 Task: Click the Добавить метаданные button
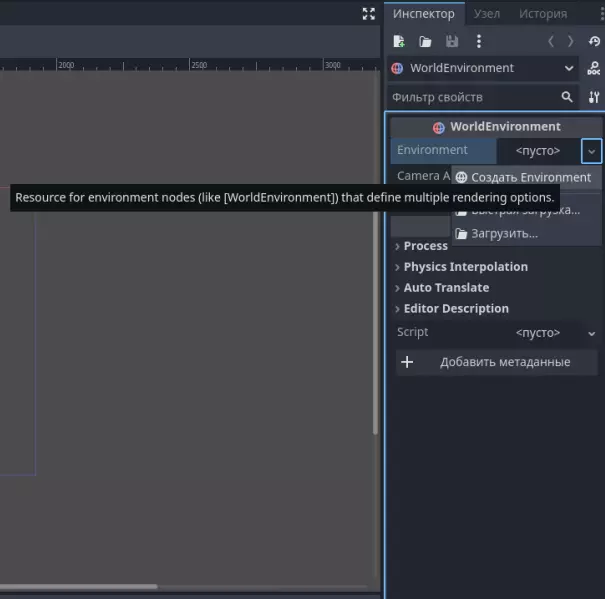click(497, 362)
